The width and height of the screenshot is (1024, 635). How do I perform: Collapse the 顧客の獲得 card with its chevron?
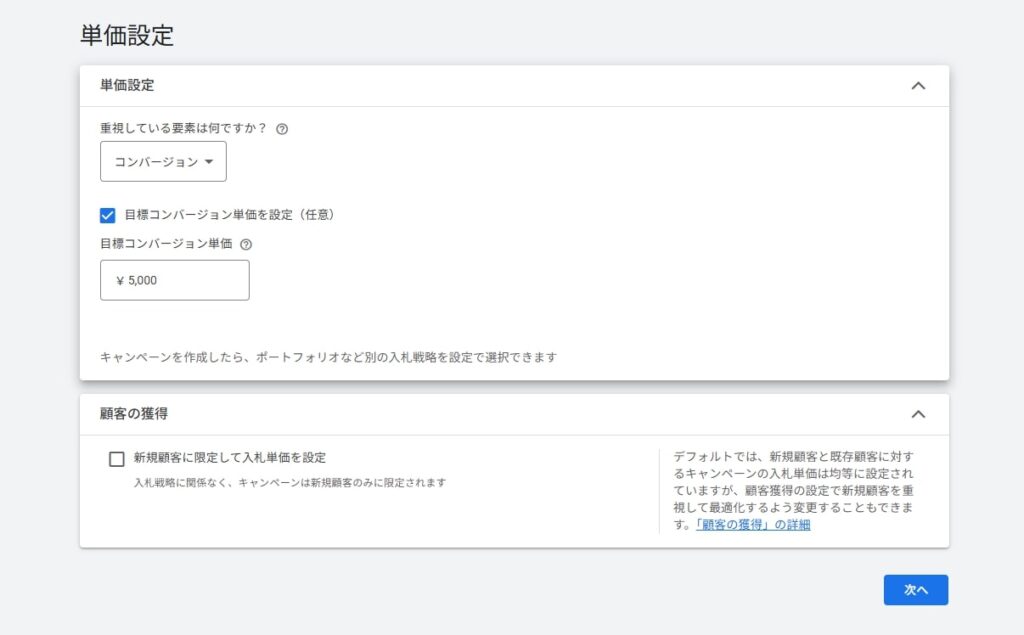click(x=918, y=414)
